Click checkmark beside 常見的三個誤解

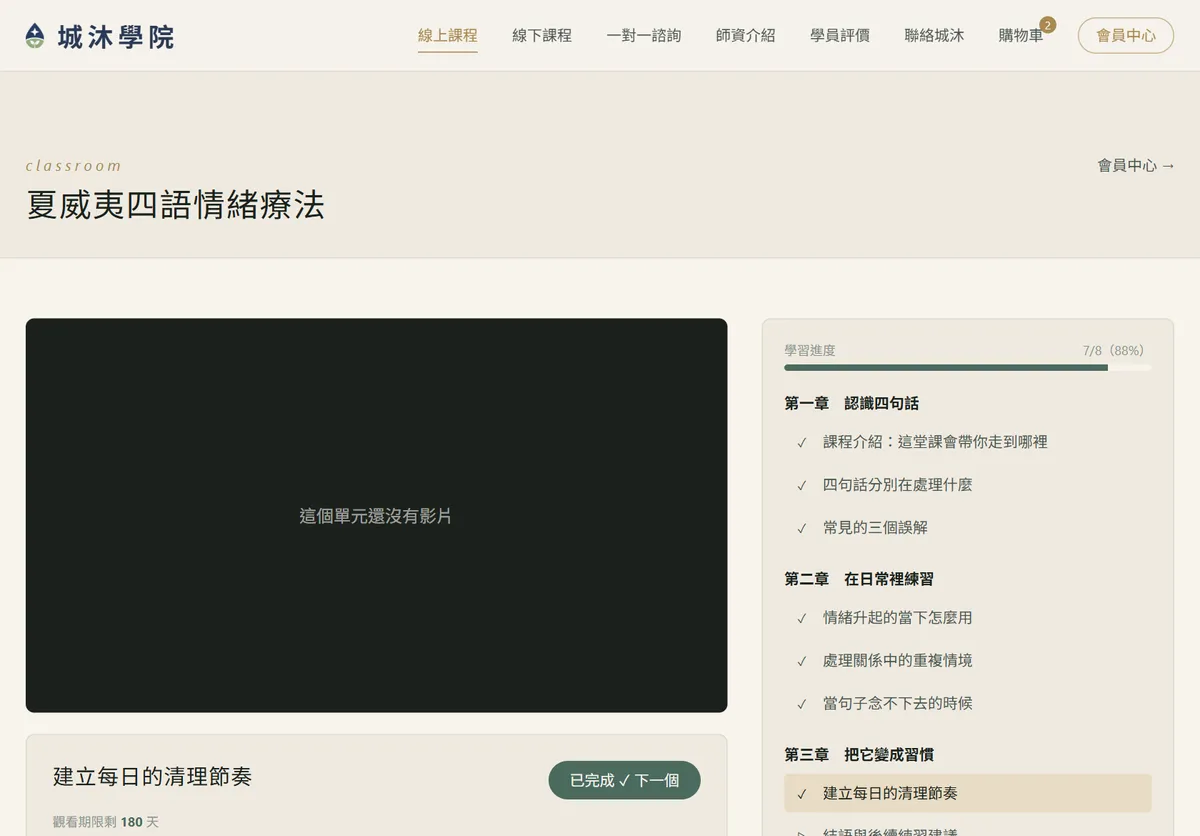802,528
